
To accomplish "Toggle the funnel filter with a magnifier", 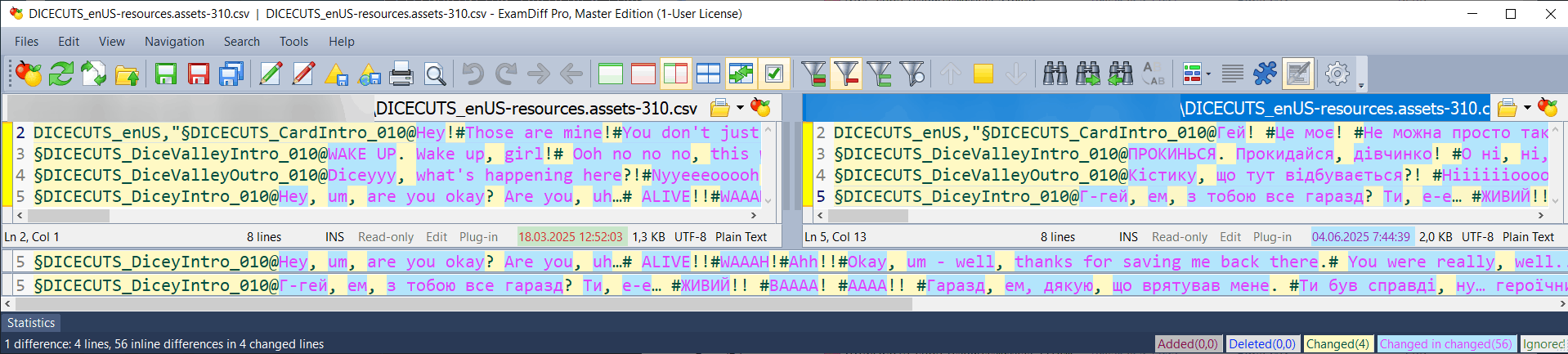I will click(912, 74).
